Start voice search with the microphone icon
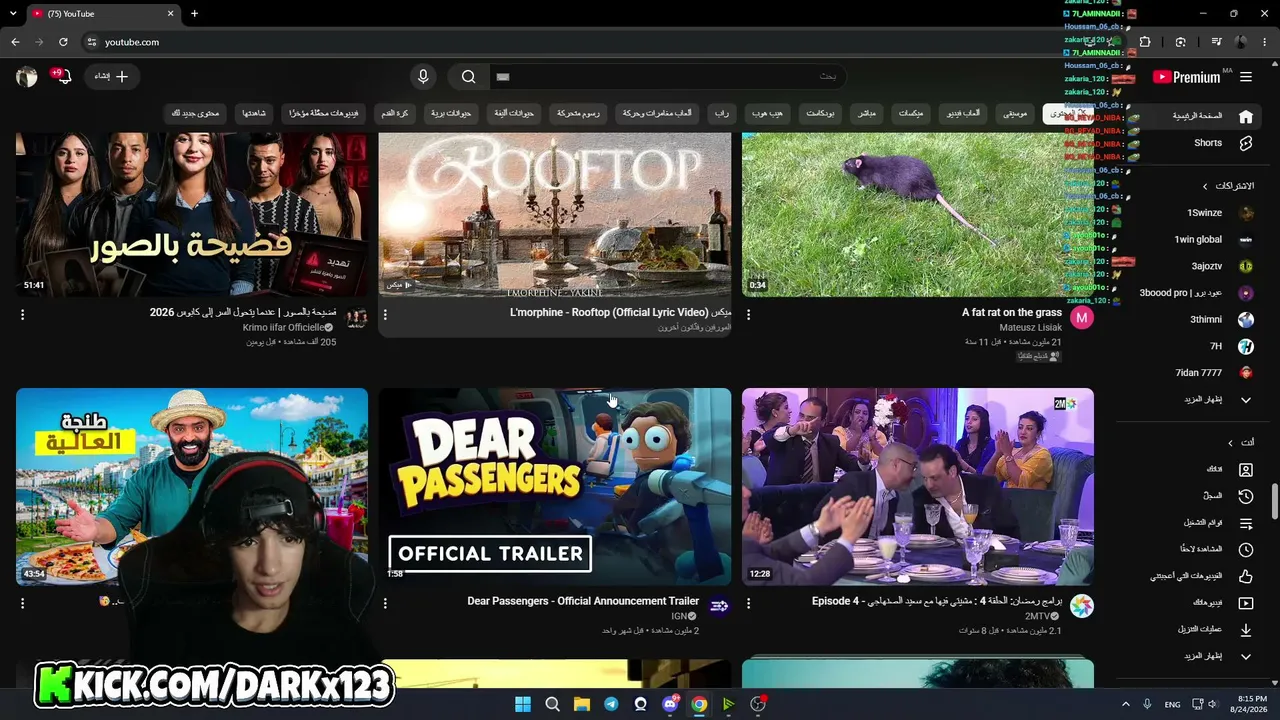1280x720 pixels. point(423,77)
